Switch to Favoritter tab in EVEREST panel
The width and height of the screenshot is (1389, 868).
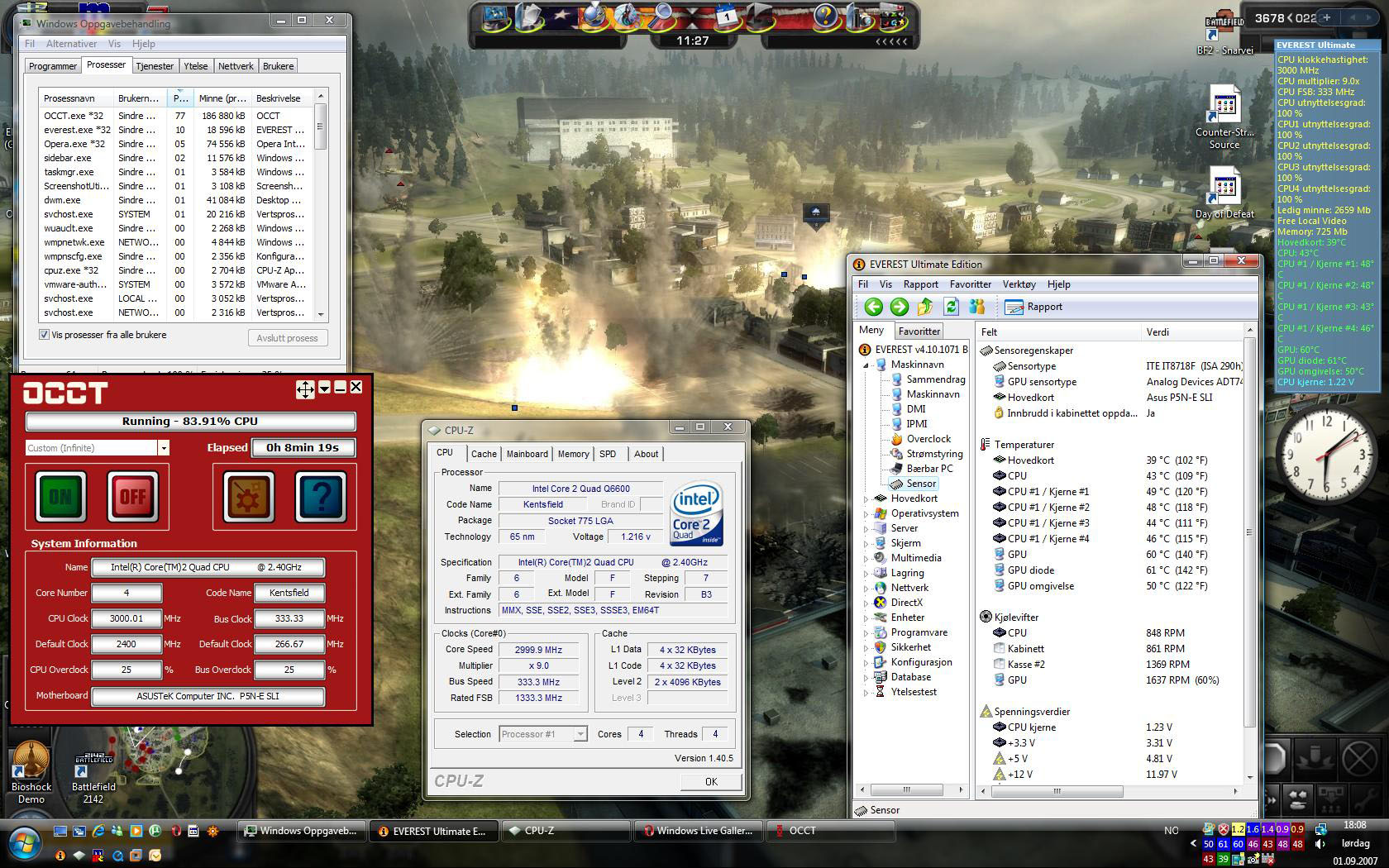(919, 331)
